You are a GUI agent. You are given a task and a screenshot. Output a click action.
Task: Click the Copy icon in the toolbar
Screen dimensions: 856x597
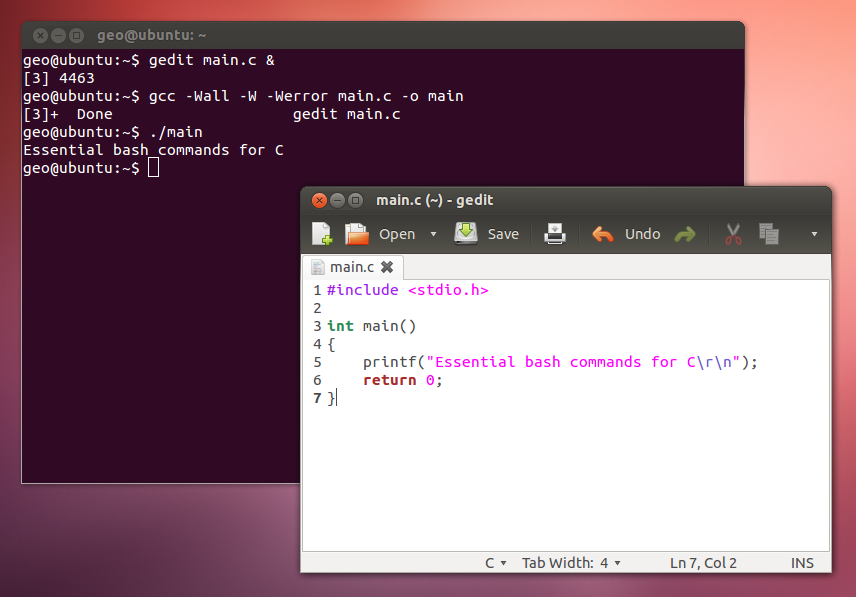coord(768,234)
